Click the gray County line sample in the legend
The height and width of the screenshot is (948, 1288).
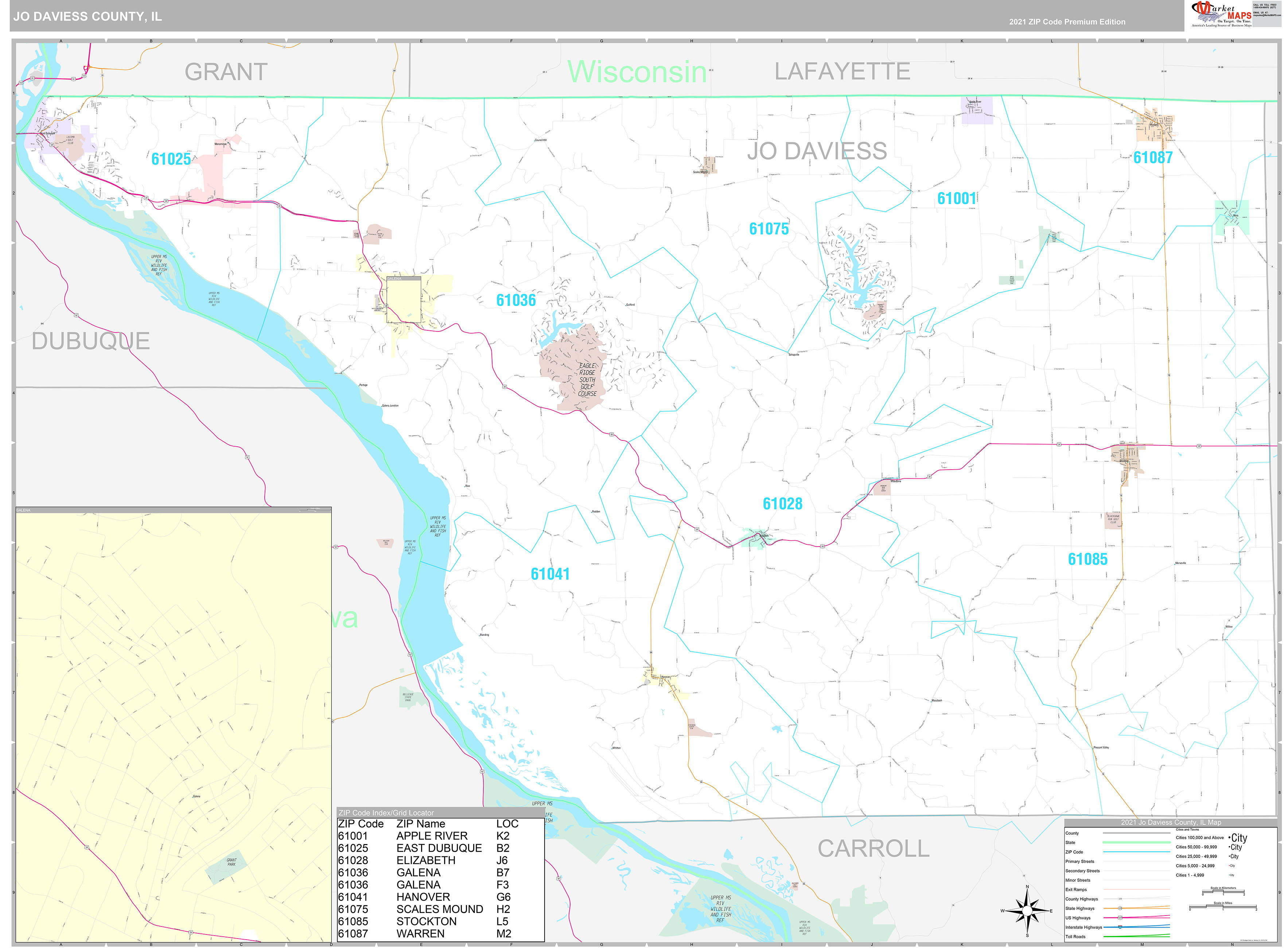coord(1136,833)
